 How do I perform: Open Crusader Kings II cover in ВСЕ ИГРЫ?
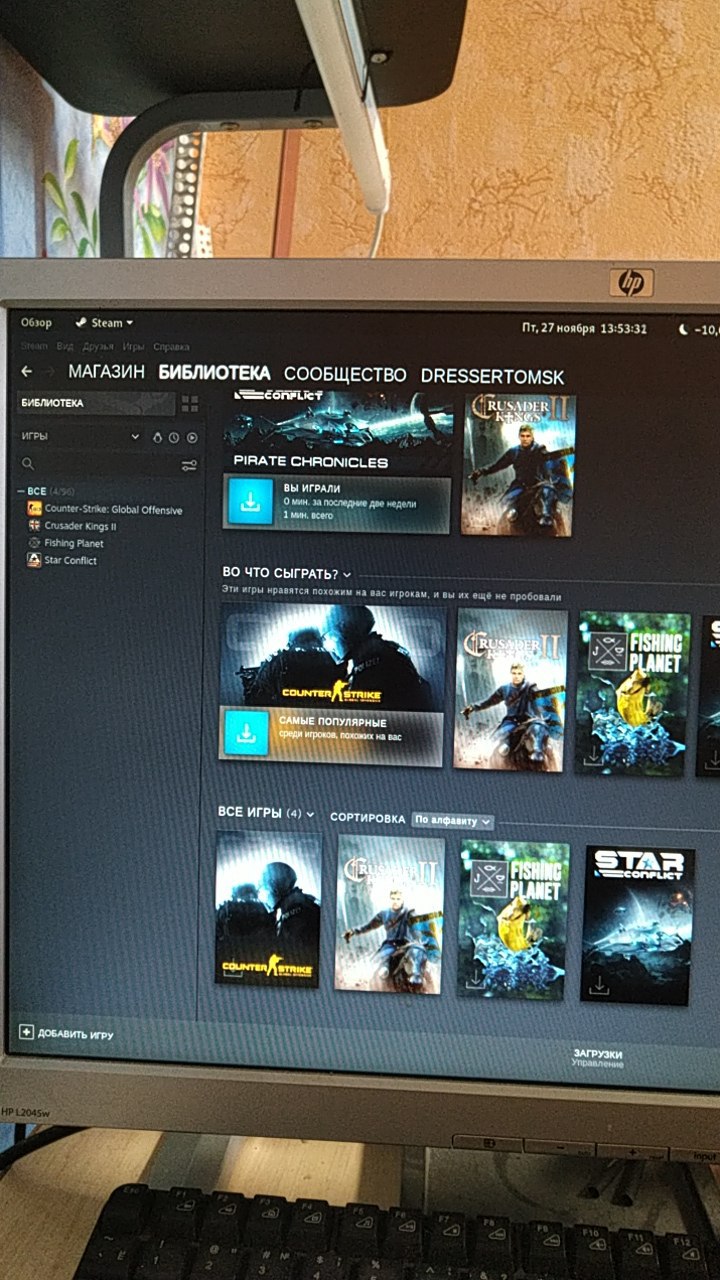pyautogui.click(x=389, y=913)
